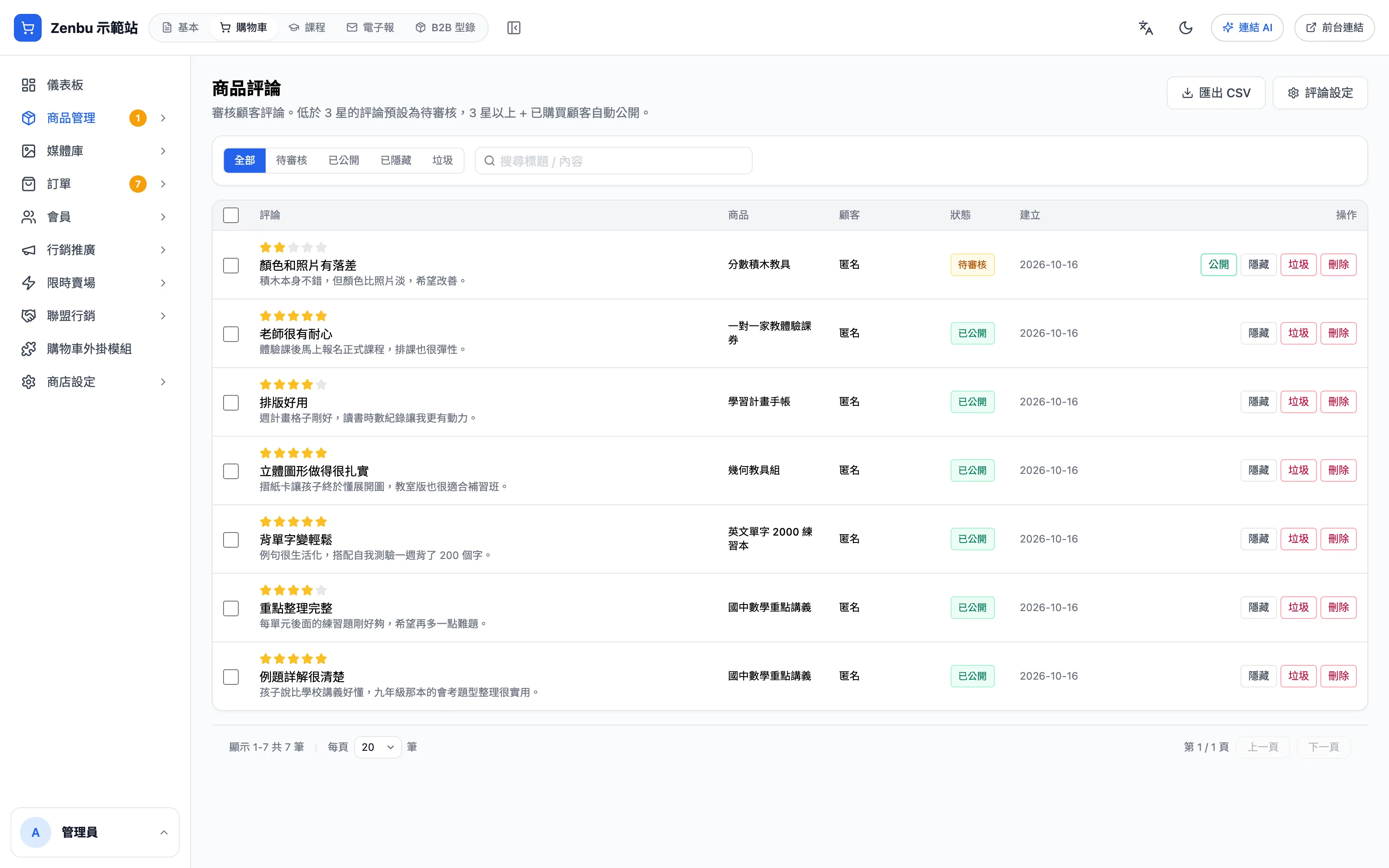Screen dimensions: 1389x868
Task: Open the per-page 20 rows dropdown
Action: pos(378,747)
